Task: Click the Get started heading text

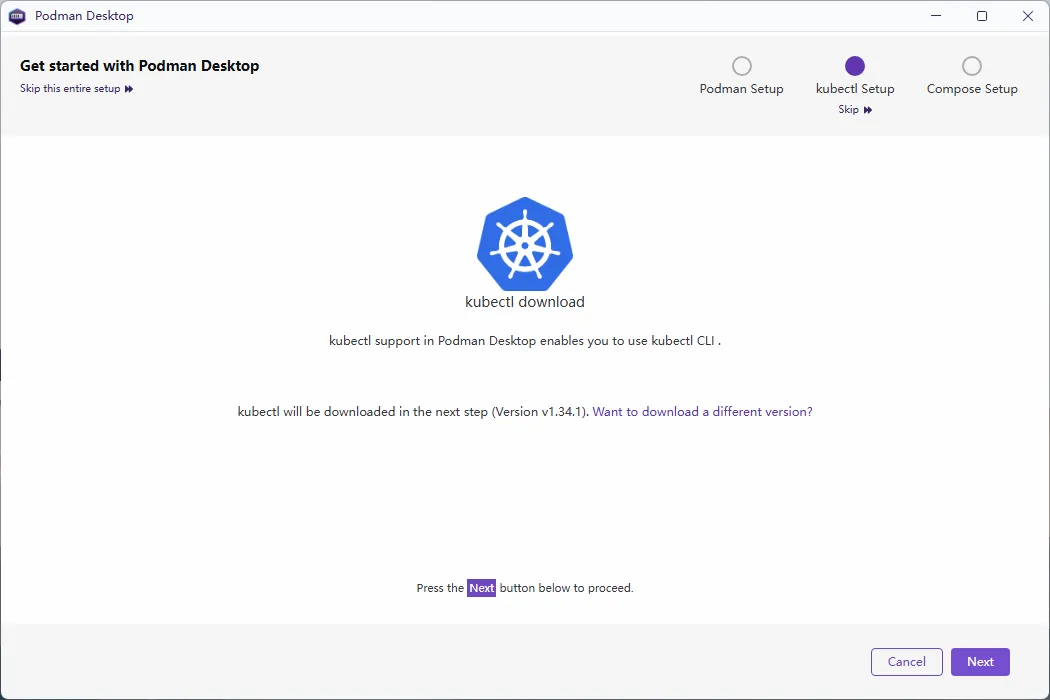Action: tap(139, 65)
